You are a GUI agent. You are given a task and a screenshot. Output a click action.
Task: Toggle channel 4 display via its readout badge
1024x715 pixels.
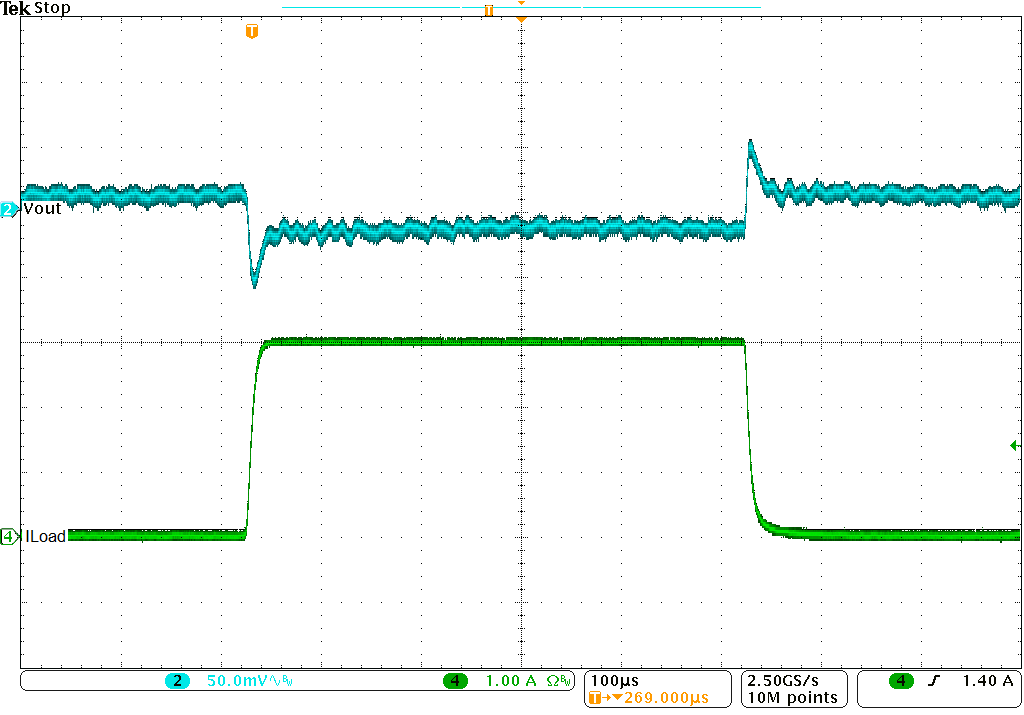[455, 678]
